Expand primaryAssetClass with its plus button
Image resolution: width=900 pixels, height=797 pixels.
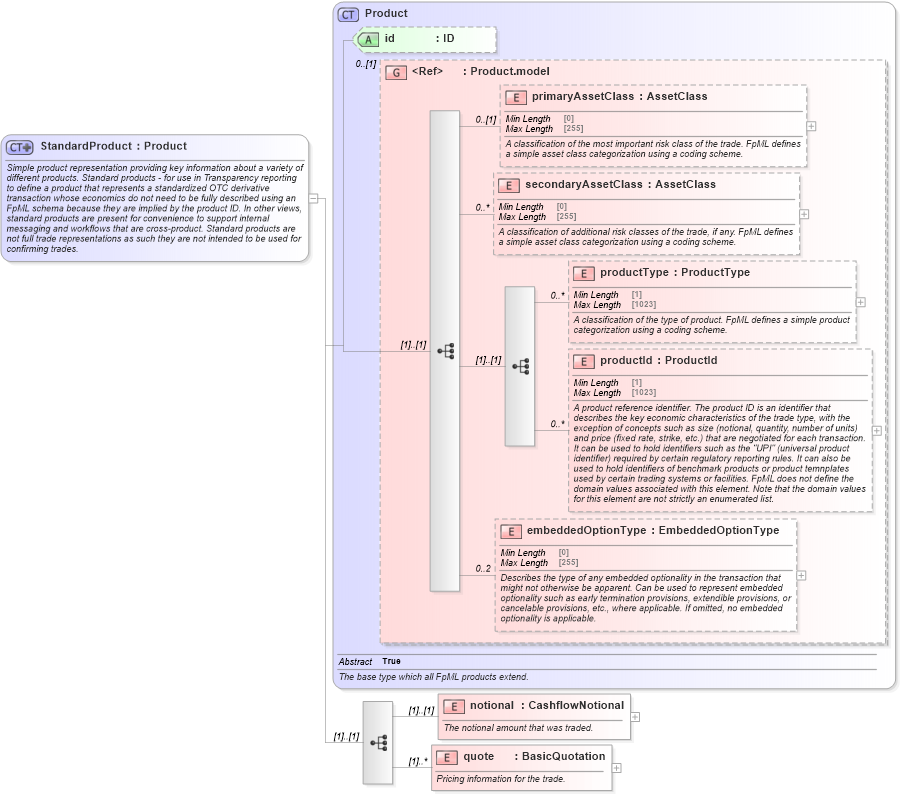pyautogui.click(x=812, y=126)
